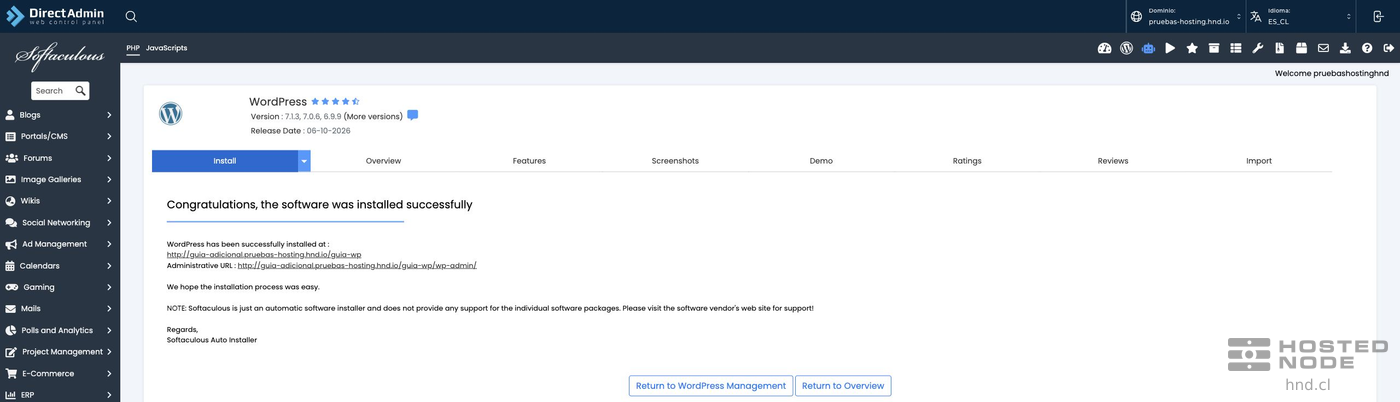The image size is (1400, 402).
Task: Click the DirectAdmin logout icon
Action: [x=1378, y=16]
